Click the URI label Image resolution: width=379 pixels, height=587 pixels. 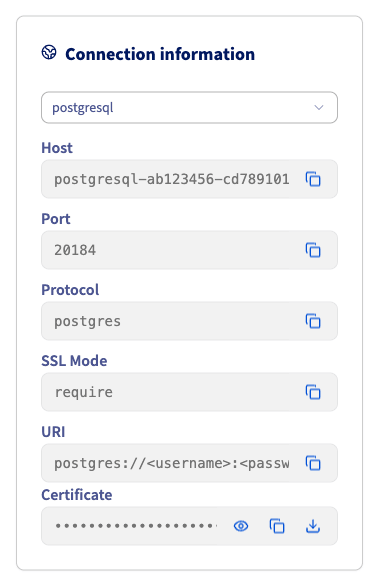click(x=53, y=432)
